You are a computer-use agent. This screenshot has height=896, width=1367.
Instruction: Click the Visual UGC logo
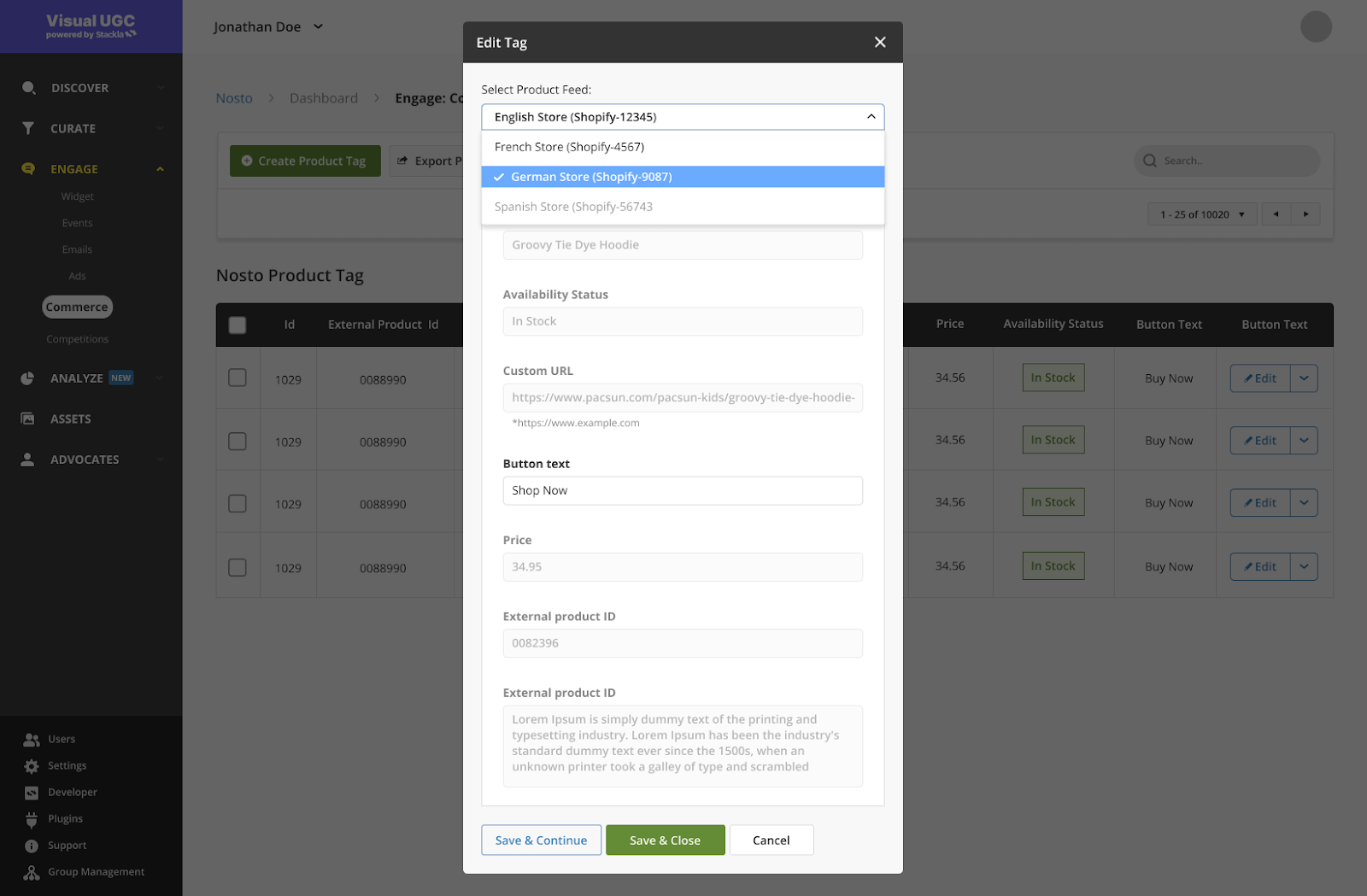[91, 26]
